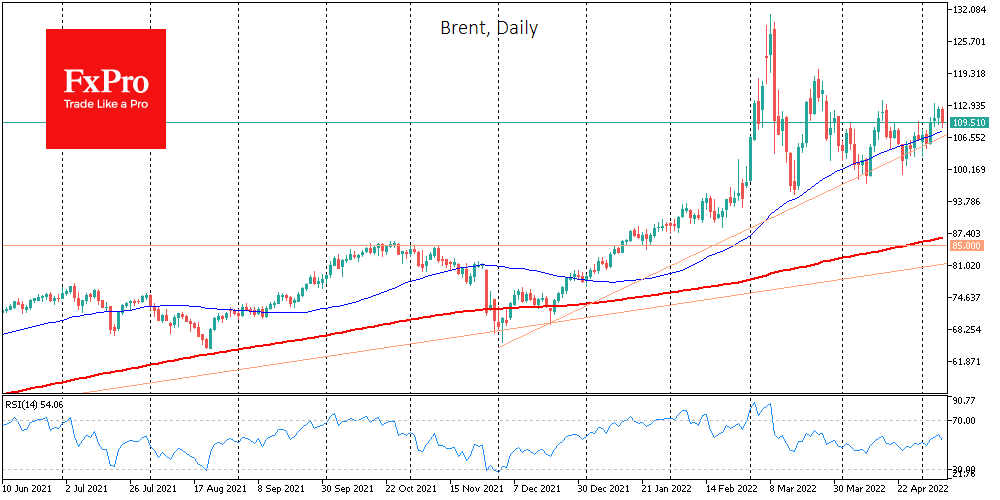The image size is (1000, 500).
Task: Click the green 109.510 current price tag
Action: (968, 122)
